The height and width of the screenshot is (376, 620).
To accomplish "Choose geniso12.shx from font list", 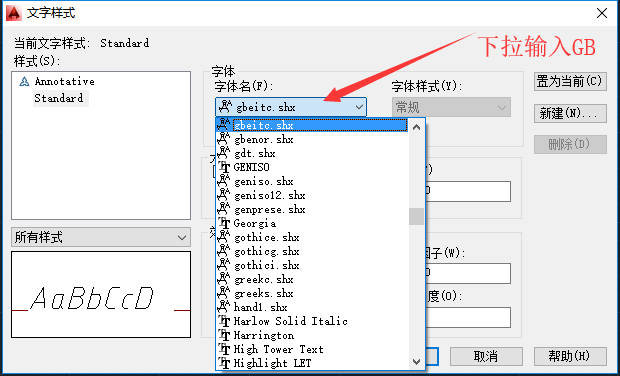I will click(x=312, y=195).
